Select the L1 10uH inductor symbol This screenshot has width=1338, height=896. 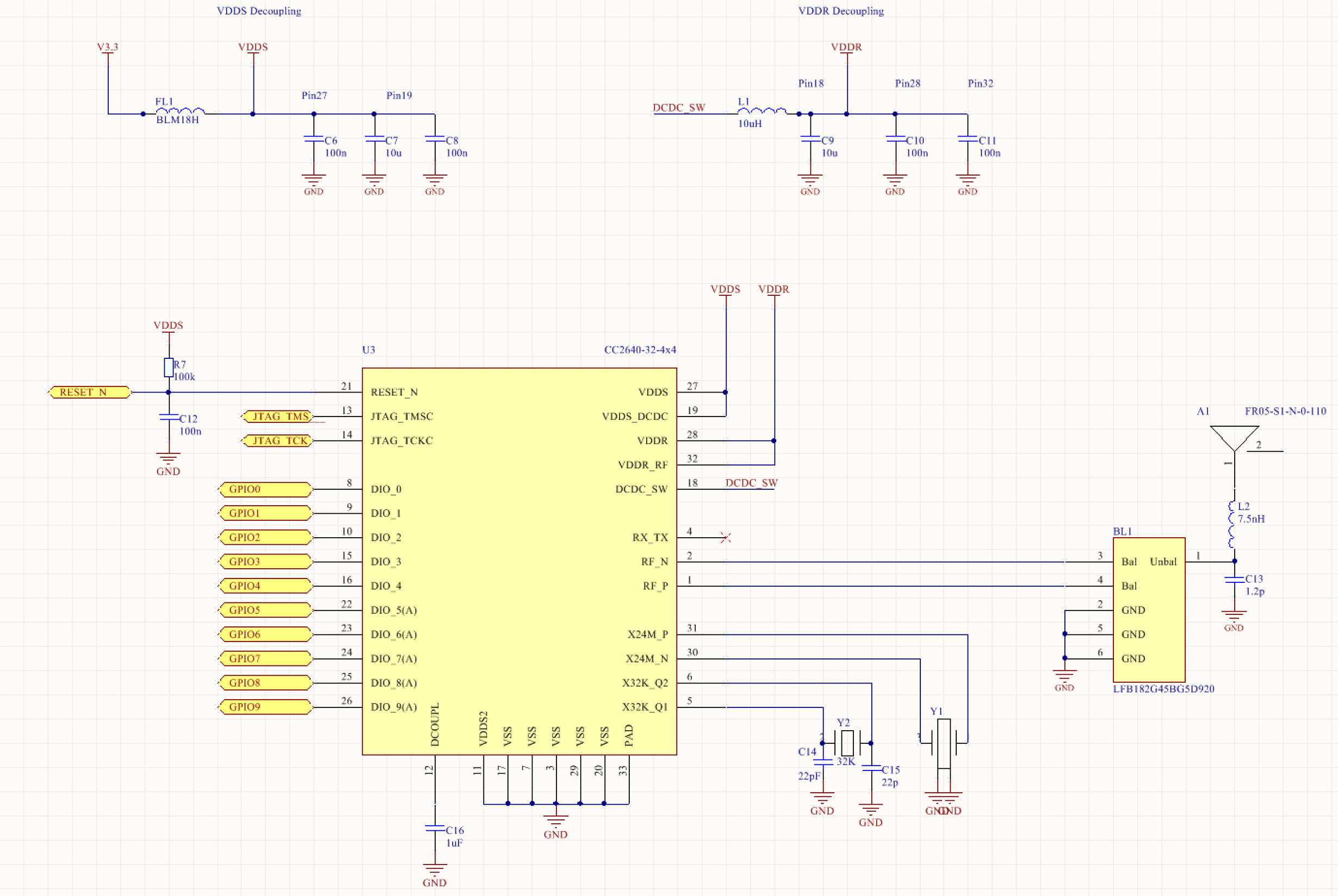[762, 111]
